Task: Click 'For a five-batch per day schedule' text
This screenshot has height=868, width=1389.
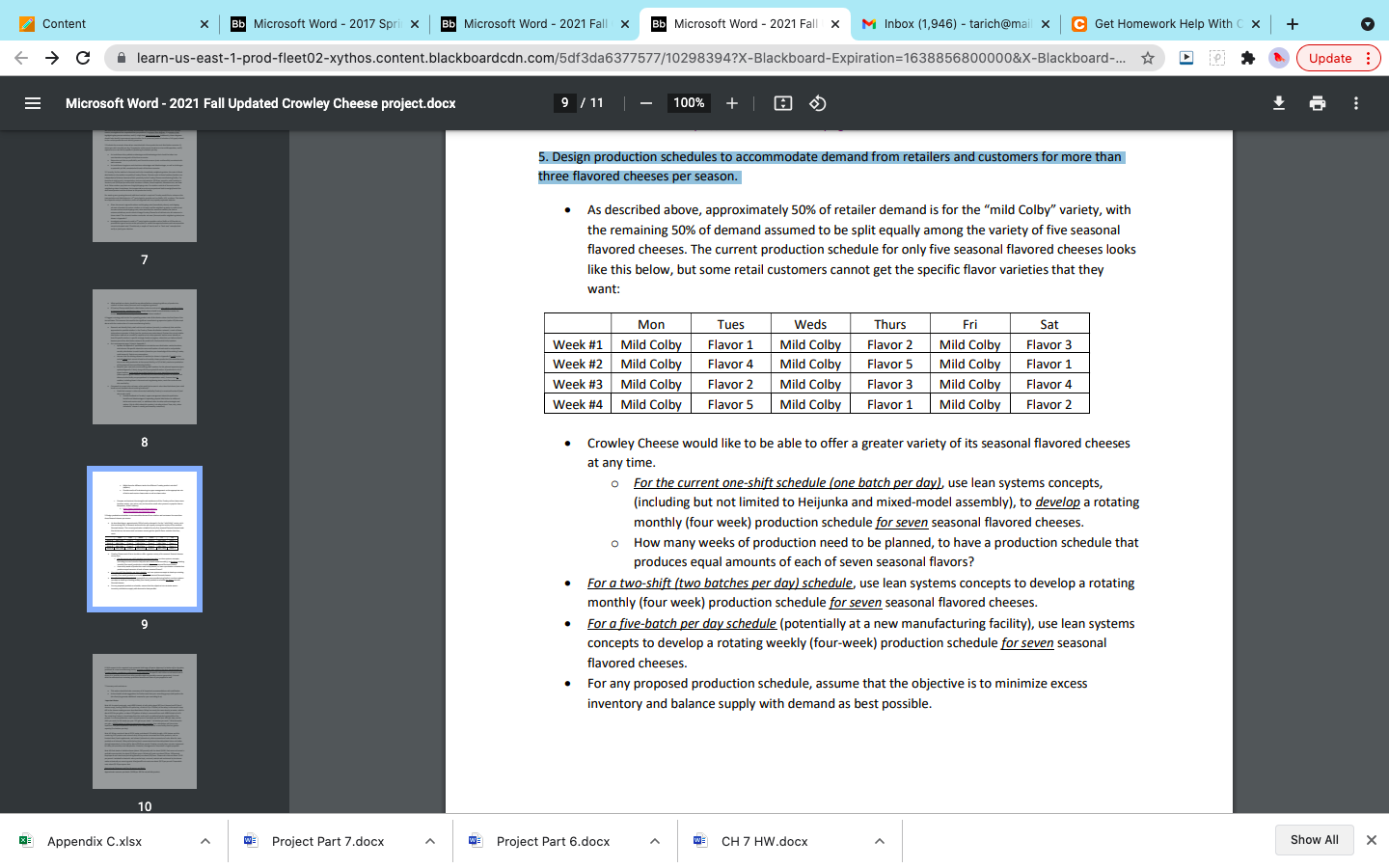Action: (x=682, y=623)
